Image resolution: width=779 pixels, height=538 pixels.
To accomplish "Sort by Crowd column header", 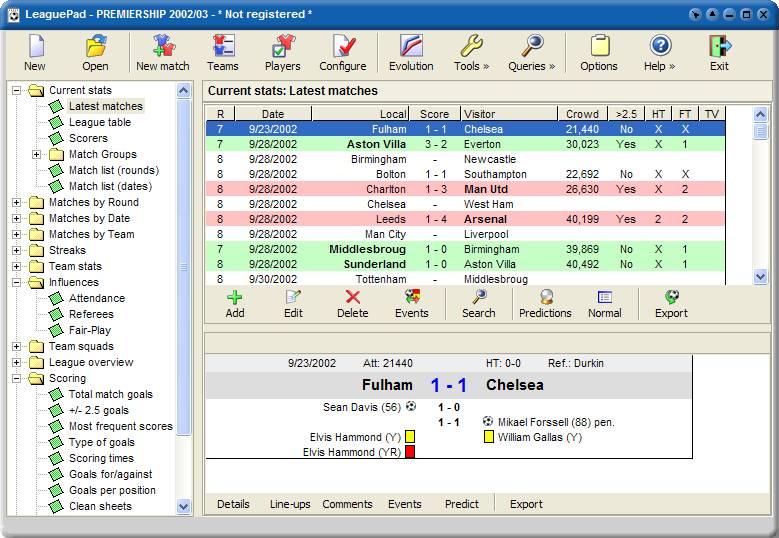I will pos(582,114).
